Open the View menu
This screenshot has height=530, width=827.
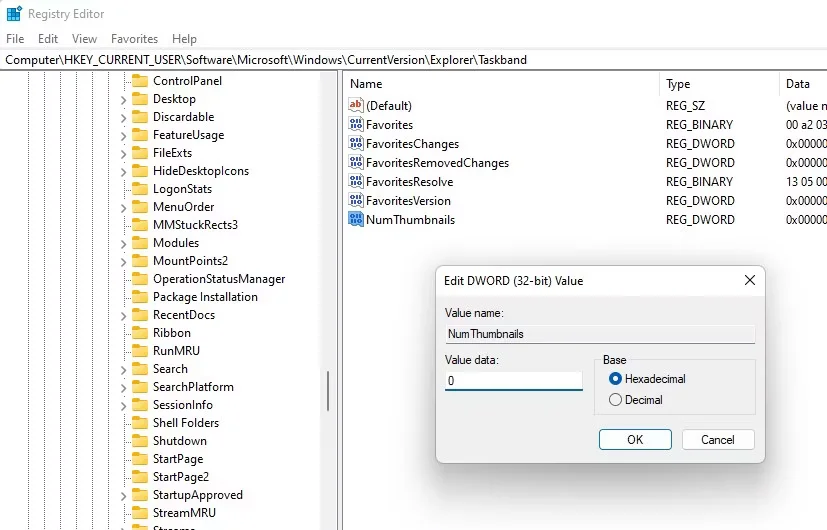84,38
